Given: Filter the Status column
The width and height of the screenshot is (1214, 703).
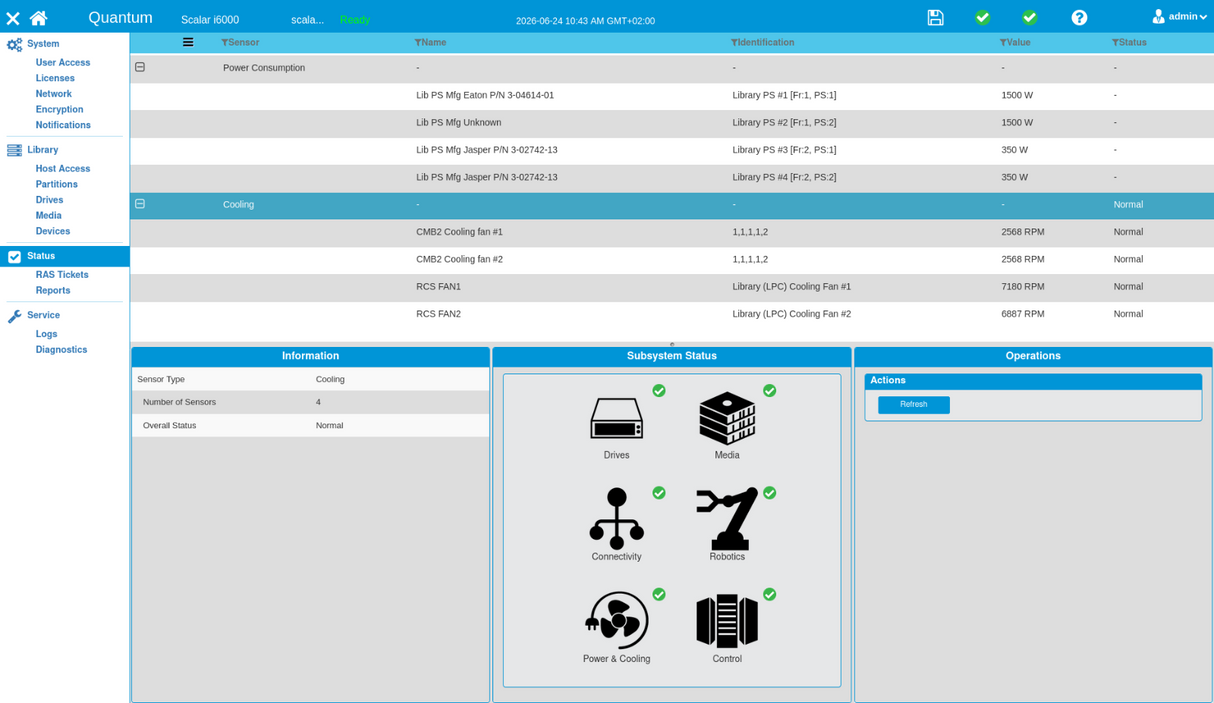Looking at the screenshot, I should pyautogui.click(x=1115, y=43).
